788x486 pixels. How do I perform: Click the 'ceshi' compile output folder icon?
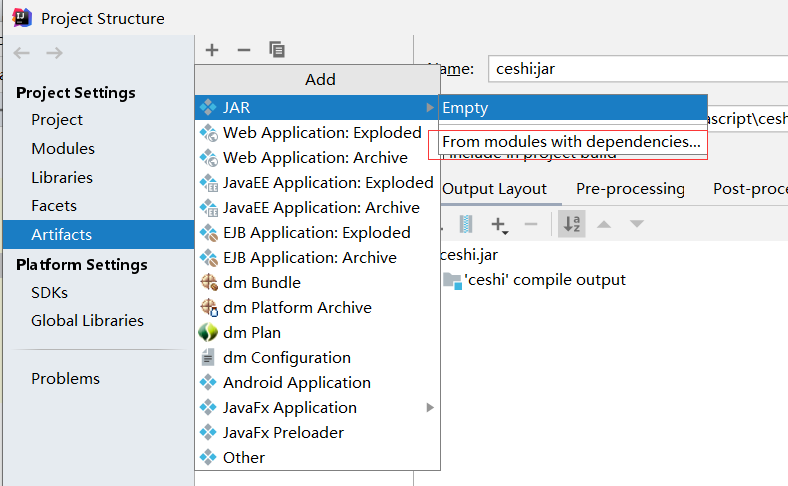[452, 280]
